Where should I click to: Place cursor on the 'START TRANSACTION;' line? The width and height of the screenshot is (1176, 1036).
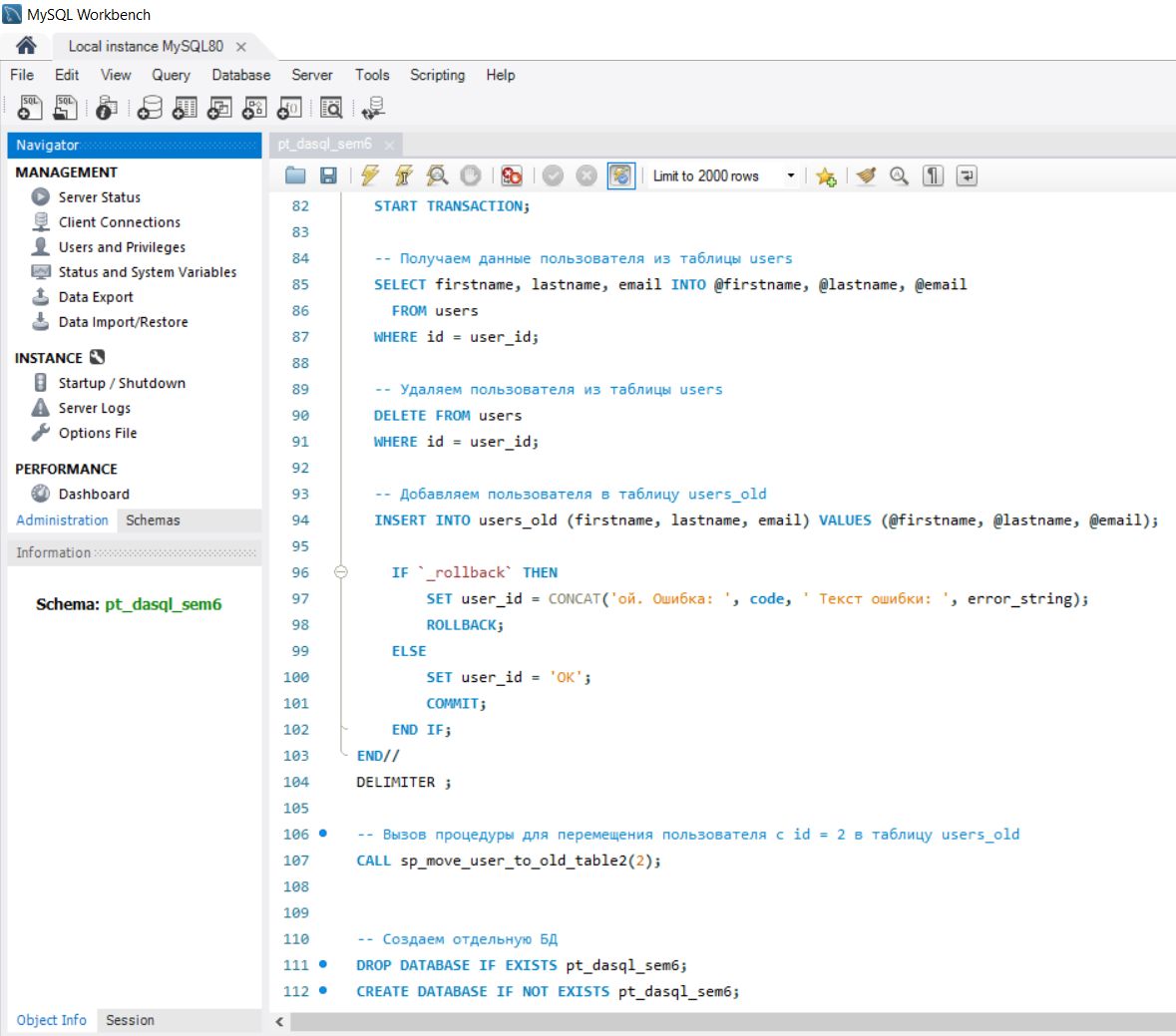tap(452, 206)
